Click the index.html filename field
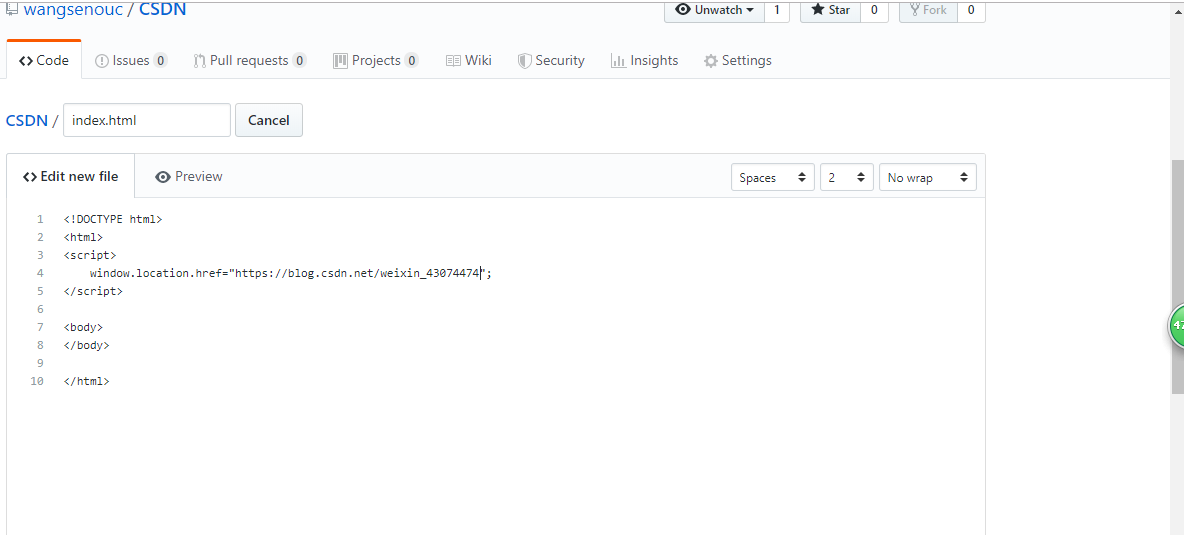Image resolution: width=1184 pixels, height=535 pixels. [x=146, y=120]
